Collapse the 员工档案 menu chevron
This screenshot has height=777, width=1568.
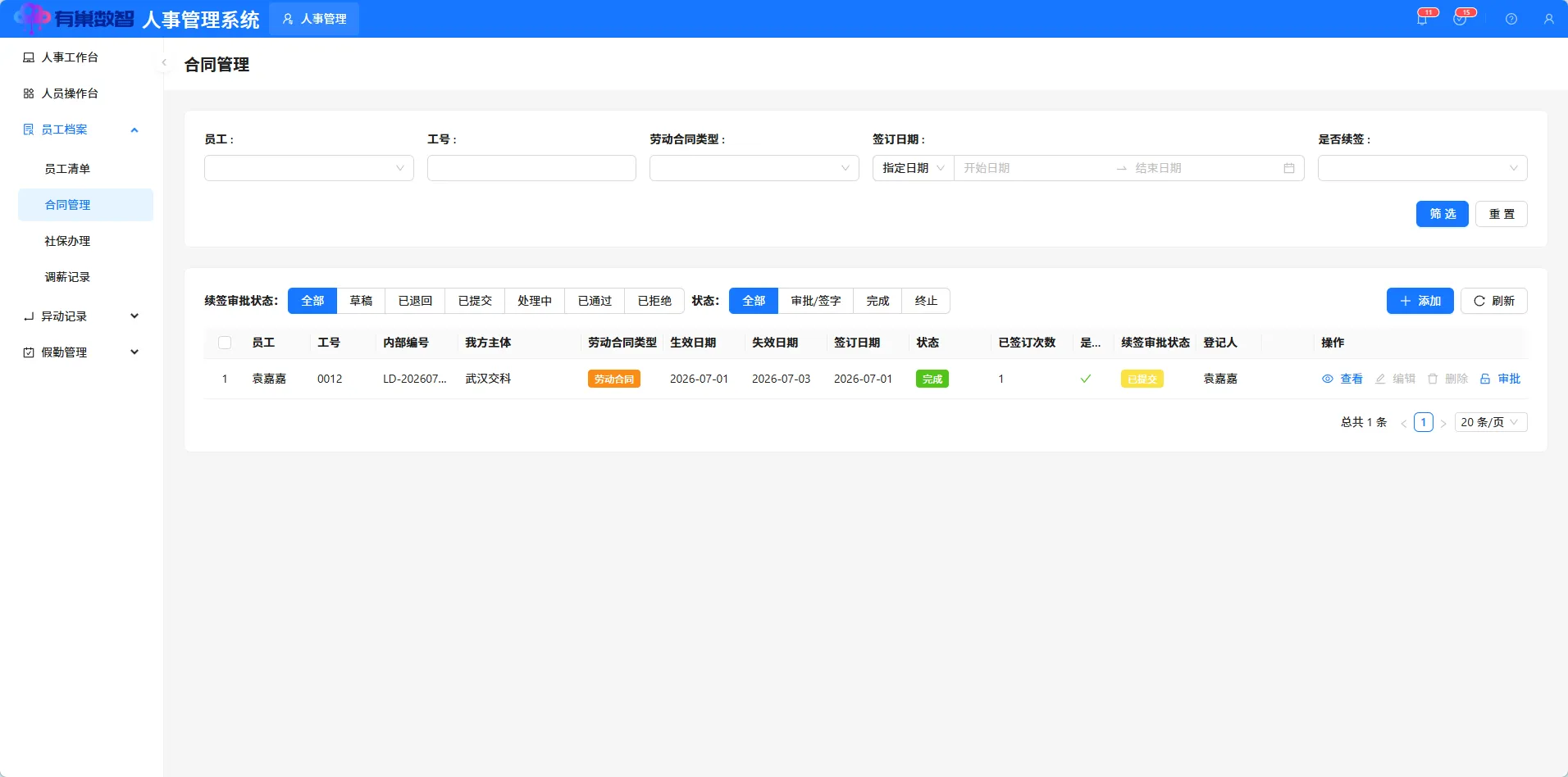[x=134, y=129]
